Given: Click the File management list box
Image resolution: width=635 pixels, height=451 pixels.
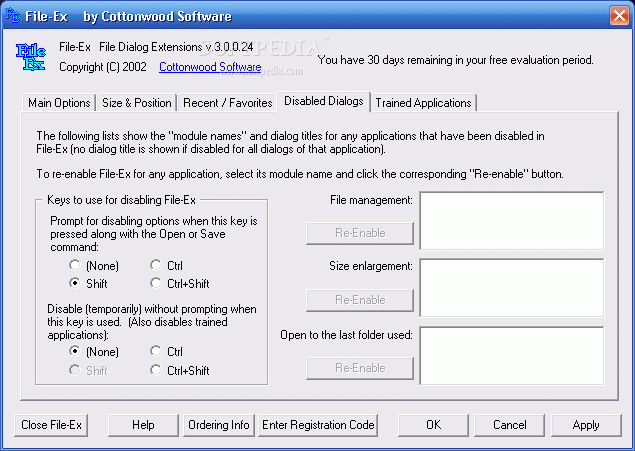Looking at the screenshot, I should click(x=512, y=221).
